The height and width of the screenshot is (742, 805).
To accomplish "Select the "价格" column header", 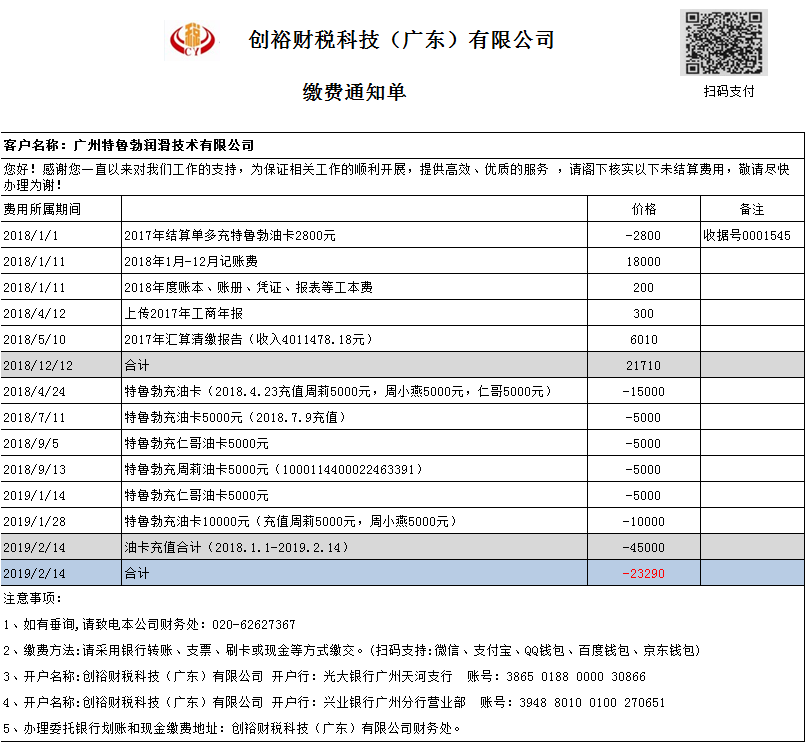I will (x=644, y=209).
